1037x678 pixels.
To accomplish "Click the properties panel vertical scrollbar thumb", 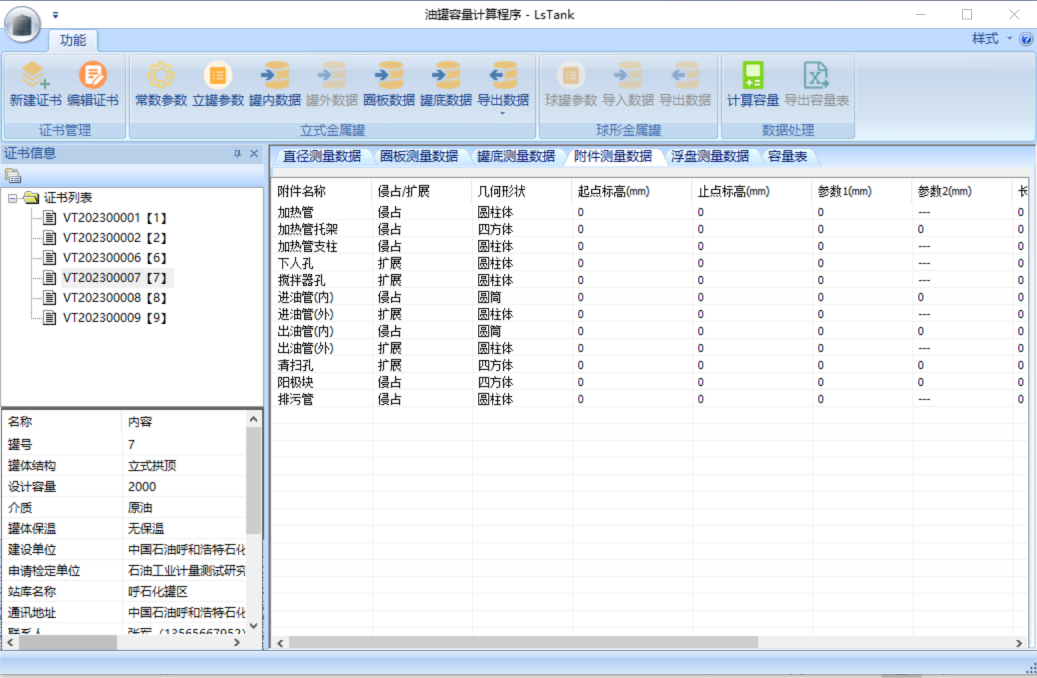I will [x=253, y=480].
